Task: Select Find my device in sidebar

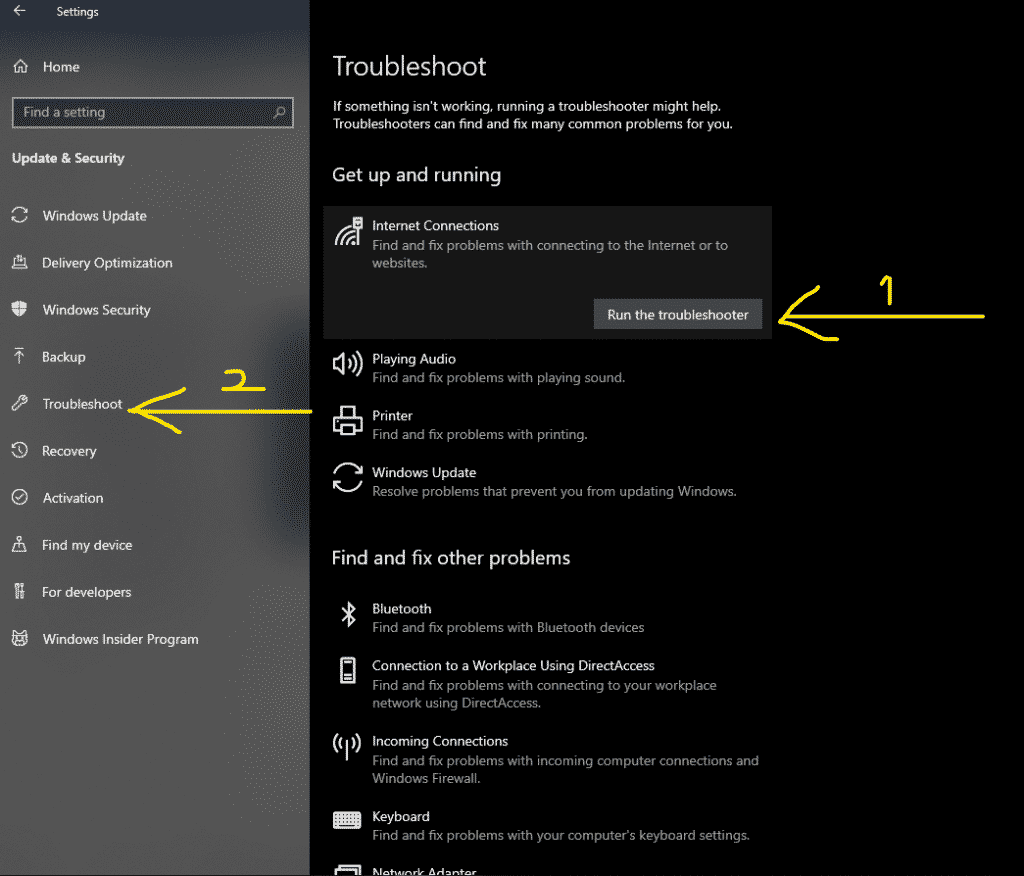Action: [x=87, y=545]
